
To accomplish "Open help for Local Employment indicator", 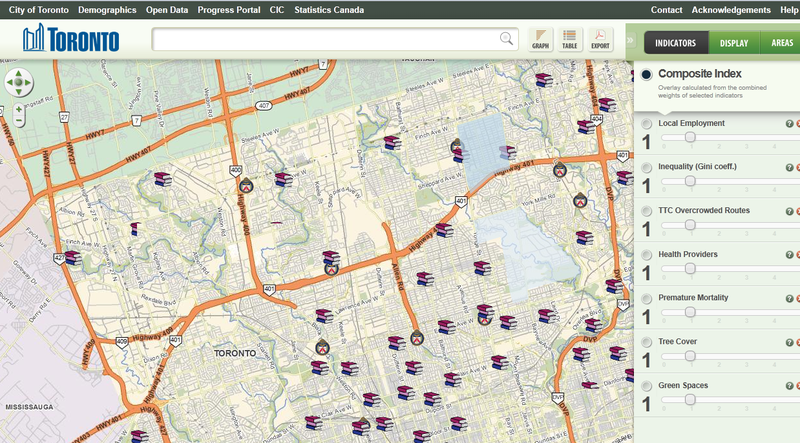I will [x=789, y=124].
